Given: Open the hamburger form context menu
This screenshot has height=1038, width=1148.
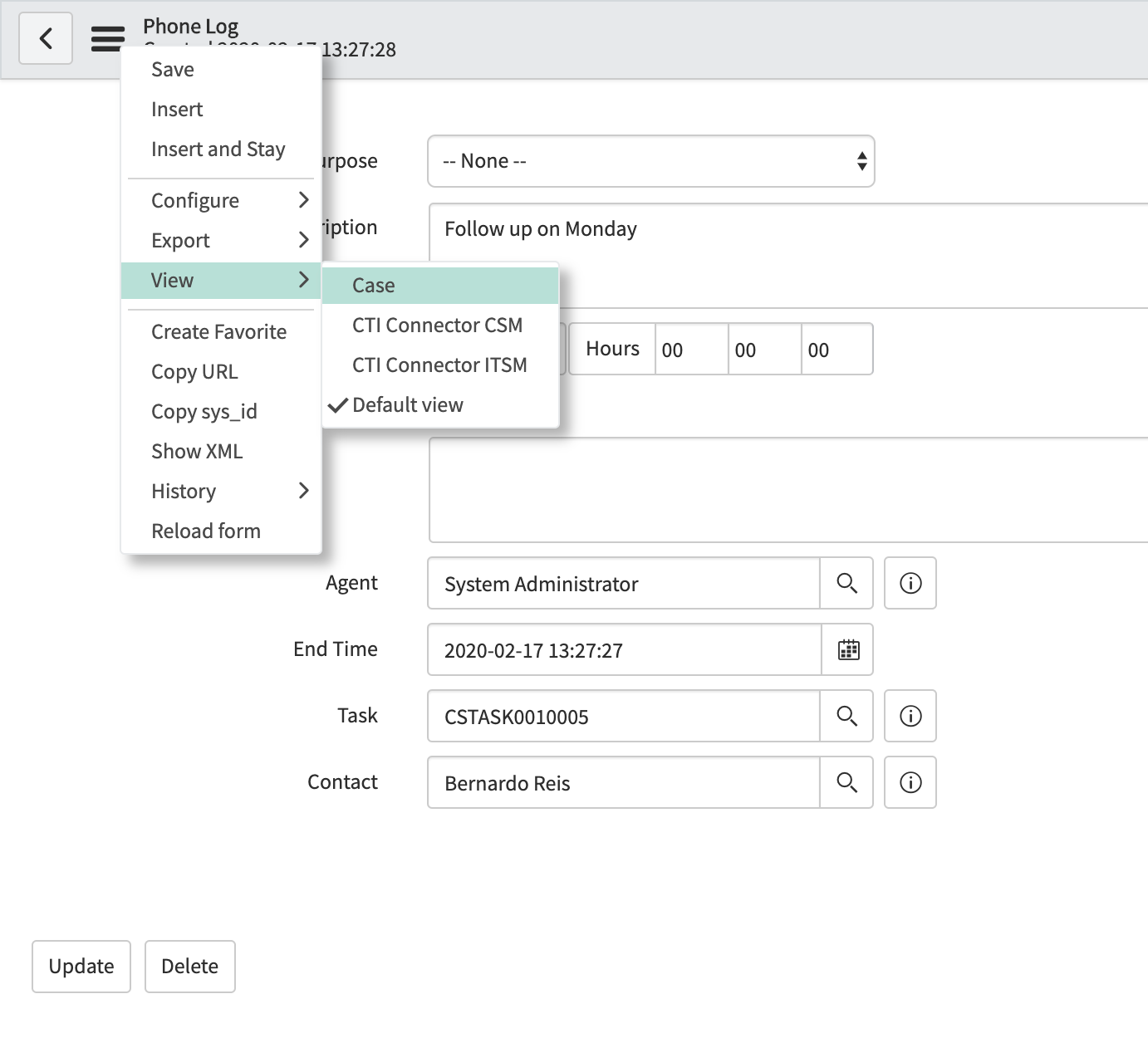Looking at the screenshot, I should 106,38.
